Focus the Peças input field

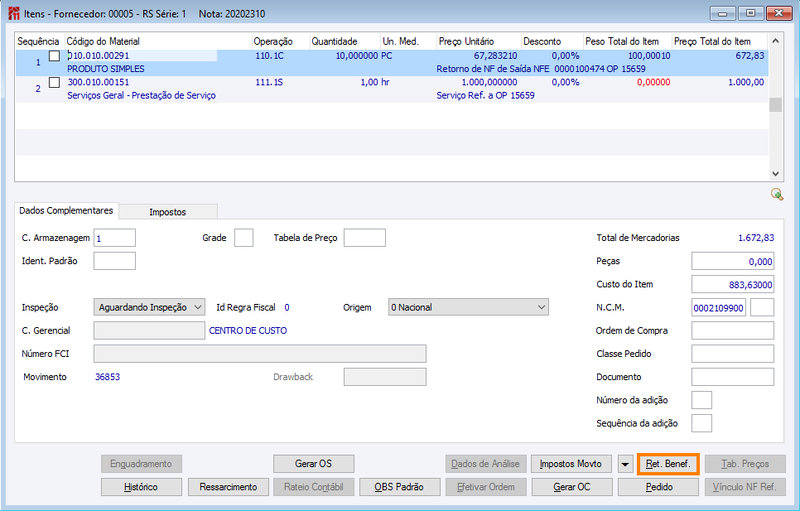click(733, 261)
